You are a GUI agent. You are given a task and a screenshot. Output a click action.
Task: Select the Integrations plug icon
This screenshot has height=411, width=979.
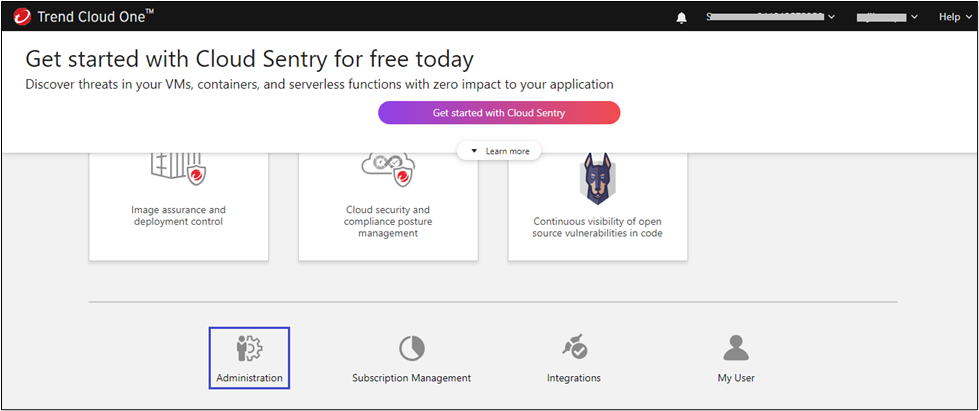[574, 348]
